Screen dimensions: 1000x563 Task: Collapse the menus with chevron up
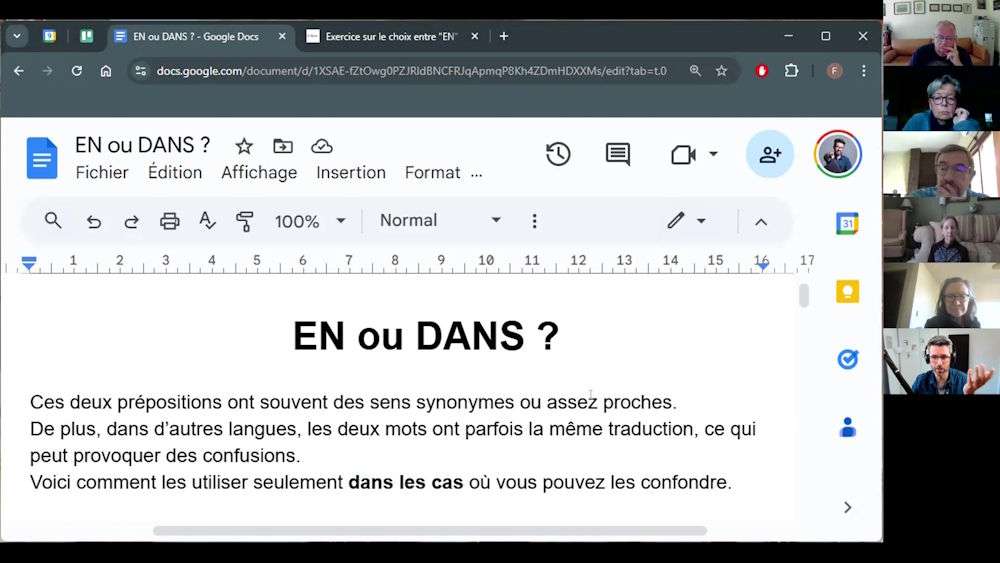tap(761, 222)
